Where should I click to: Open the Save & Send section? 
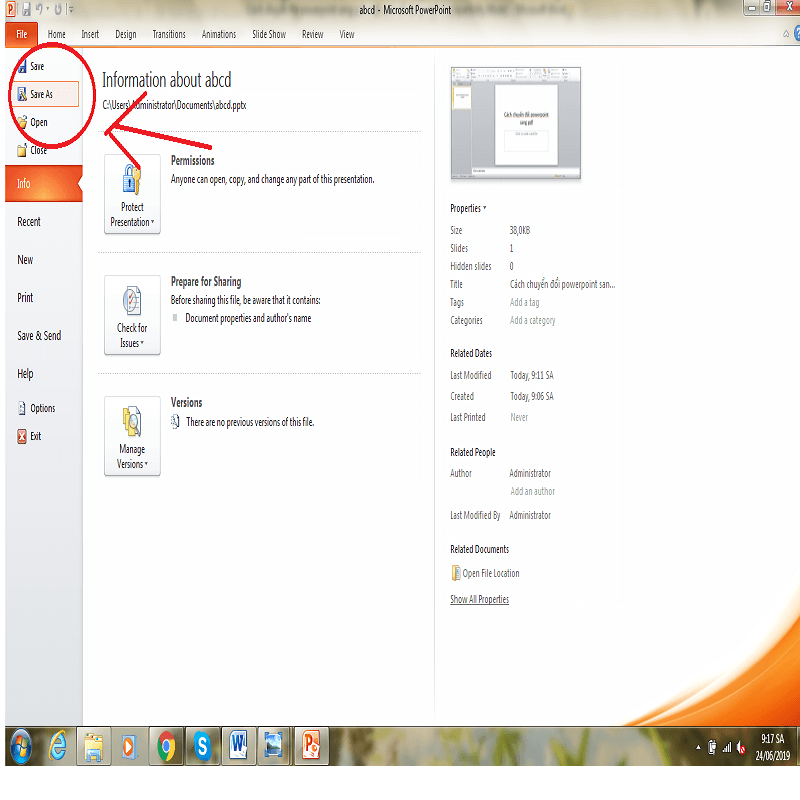point(39,336)
